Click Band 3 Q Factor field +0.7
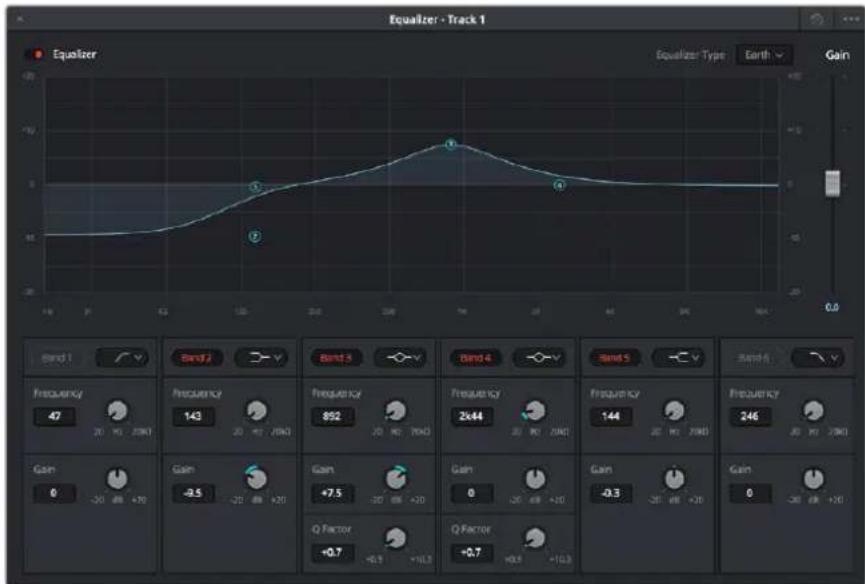Screen dimensions: 865x584 coord(332,553)
